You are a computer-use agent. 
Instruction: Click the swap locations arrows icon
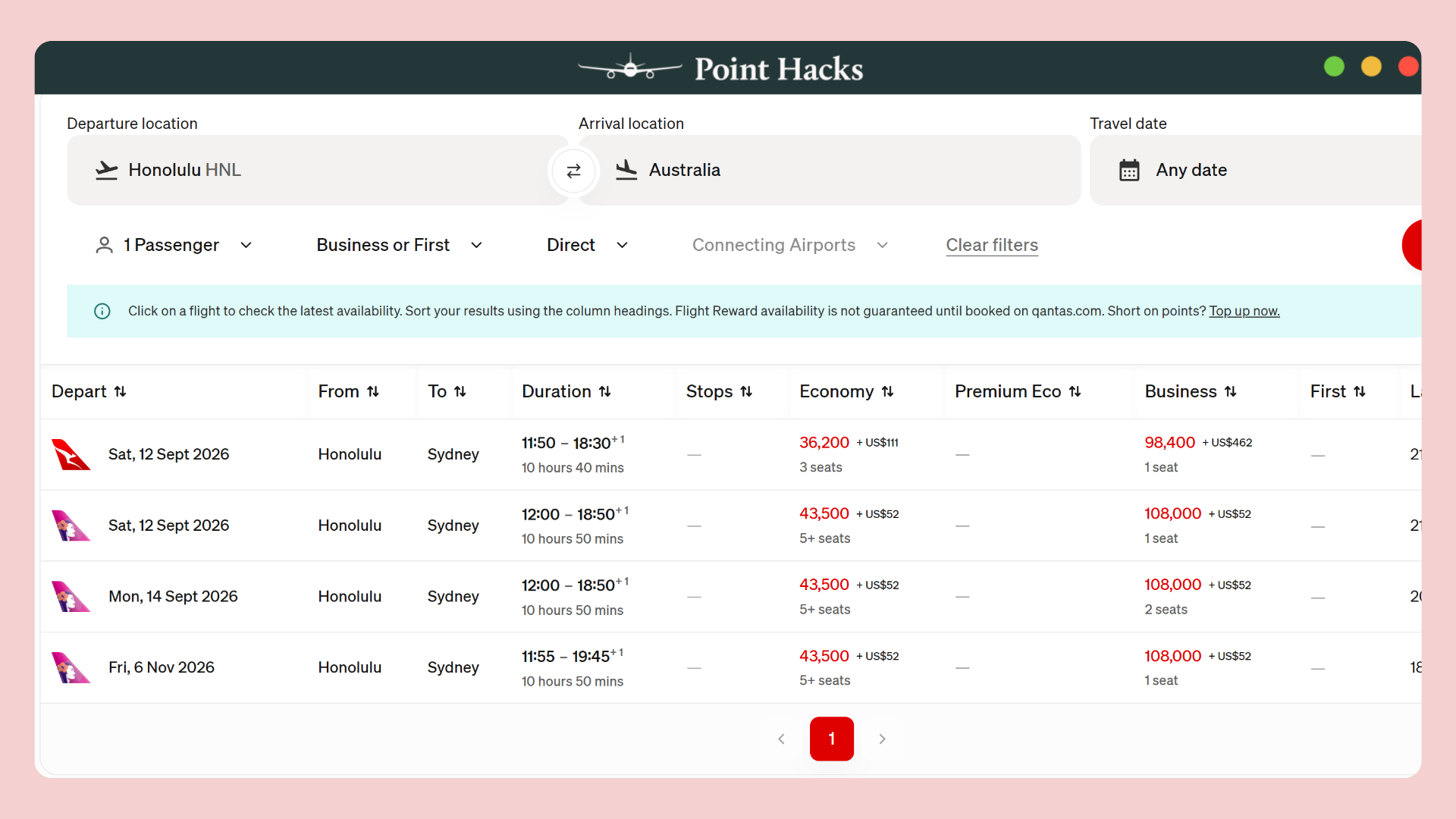573,171
